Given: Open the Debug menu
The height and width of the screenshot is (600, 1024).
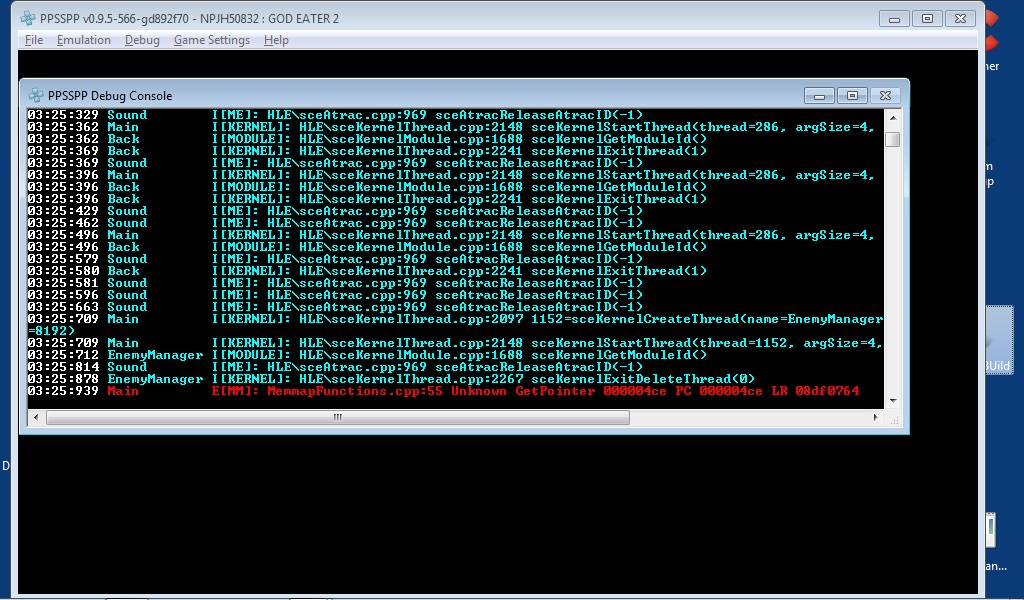Looking at the screenshot, I should (142, 40).
